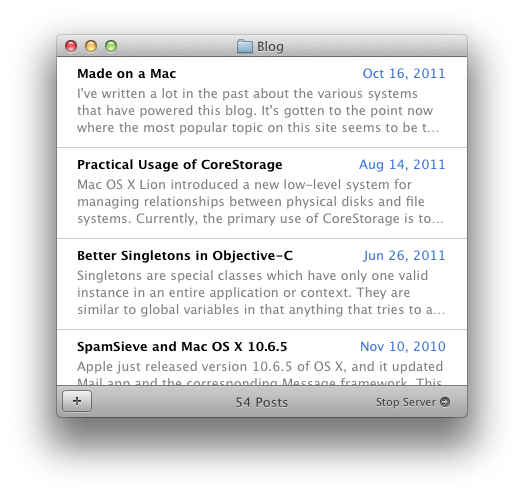
Task: Click the '54 Posts' status text
Action: [x=262, y=402]
